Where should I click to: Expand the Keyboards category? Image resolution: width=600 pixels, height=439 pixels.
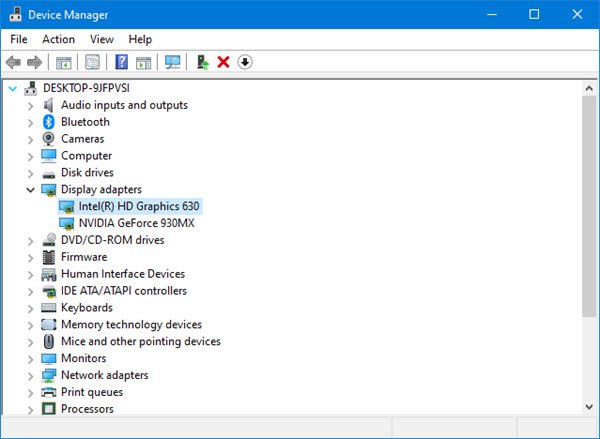[x=29, y=308]
